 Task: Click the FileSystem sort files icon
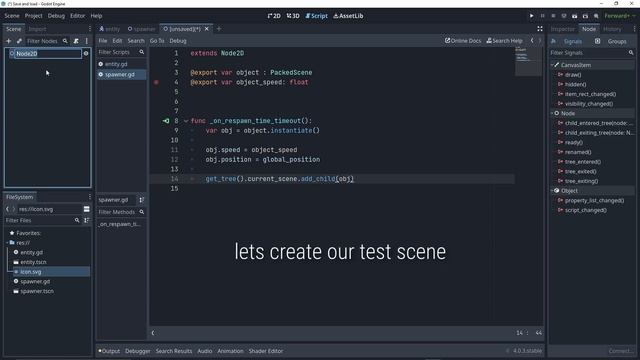(x=87, y=220)
